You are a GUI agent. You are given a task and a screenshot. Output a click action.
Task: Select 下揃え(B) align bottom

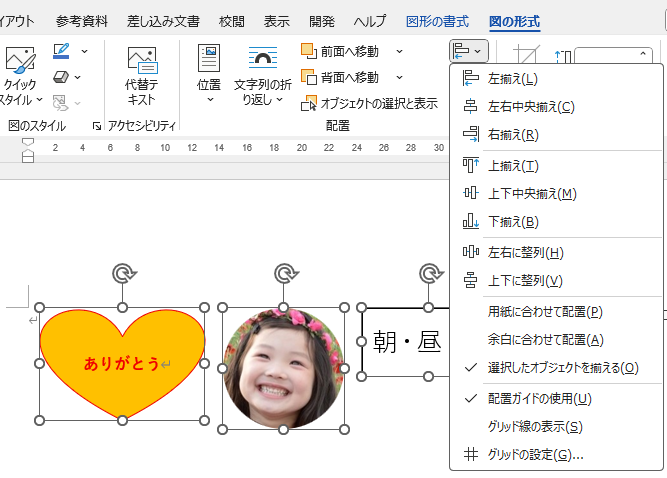coord(556,222)
